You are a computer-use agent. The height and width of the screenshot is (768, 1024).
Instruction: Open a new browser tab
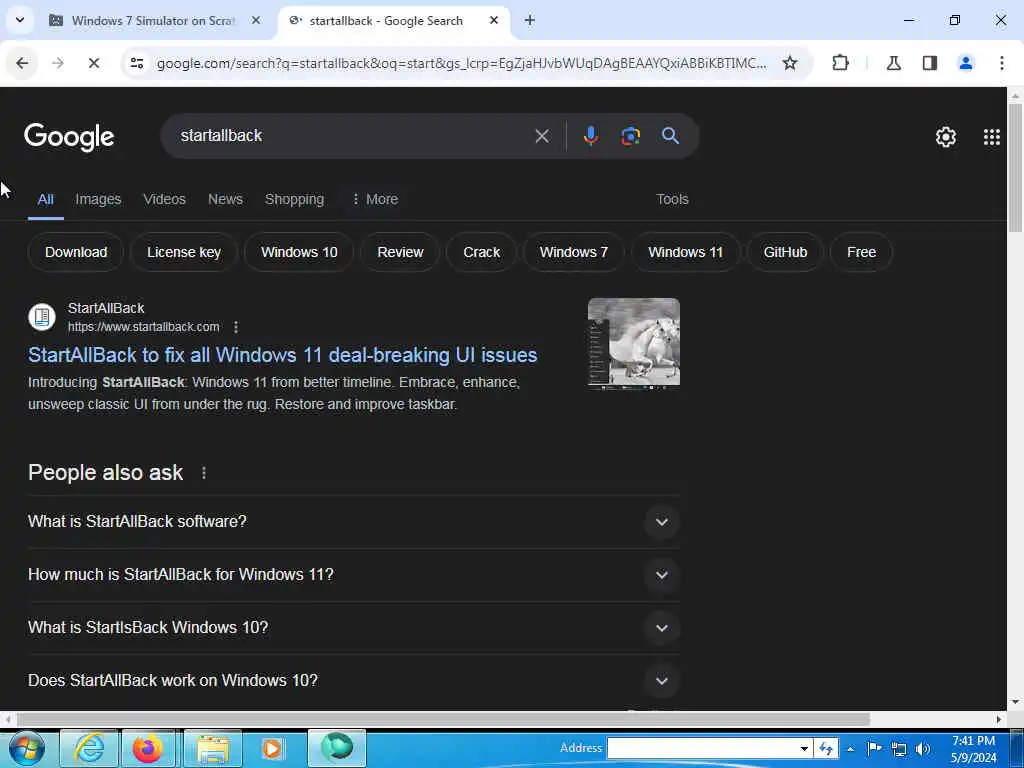tap(530, 20)
